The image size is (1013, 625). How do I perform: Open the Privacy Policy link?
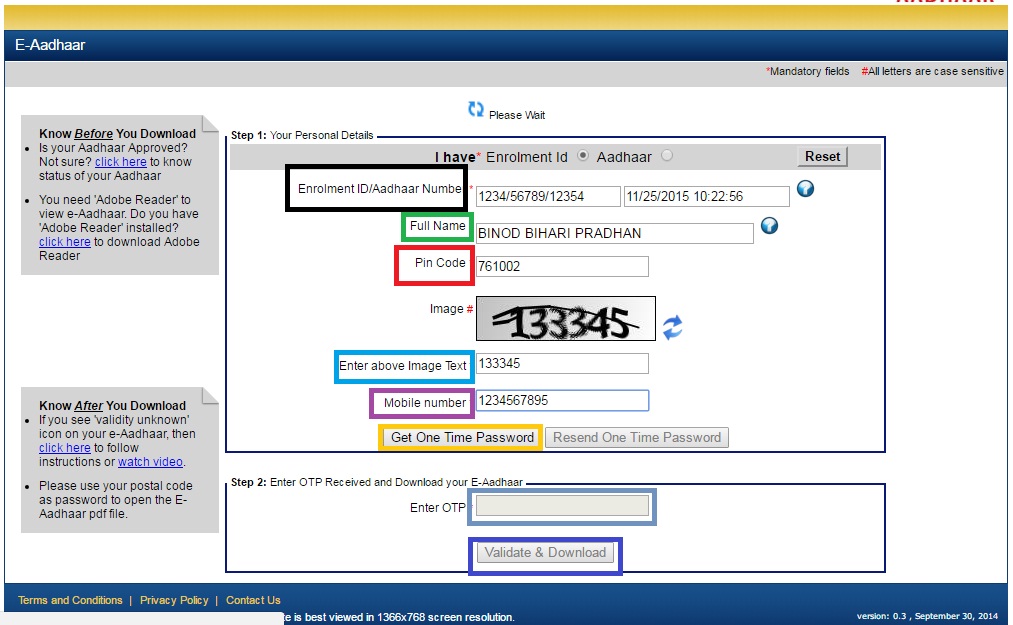coord(175,600)
